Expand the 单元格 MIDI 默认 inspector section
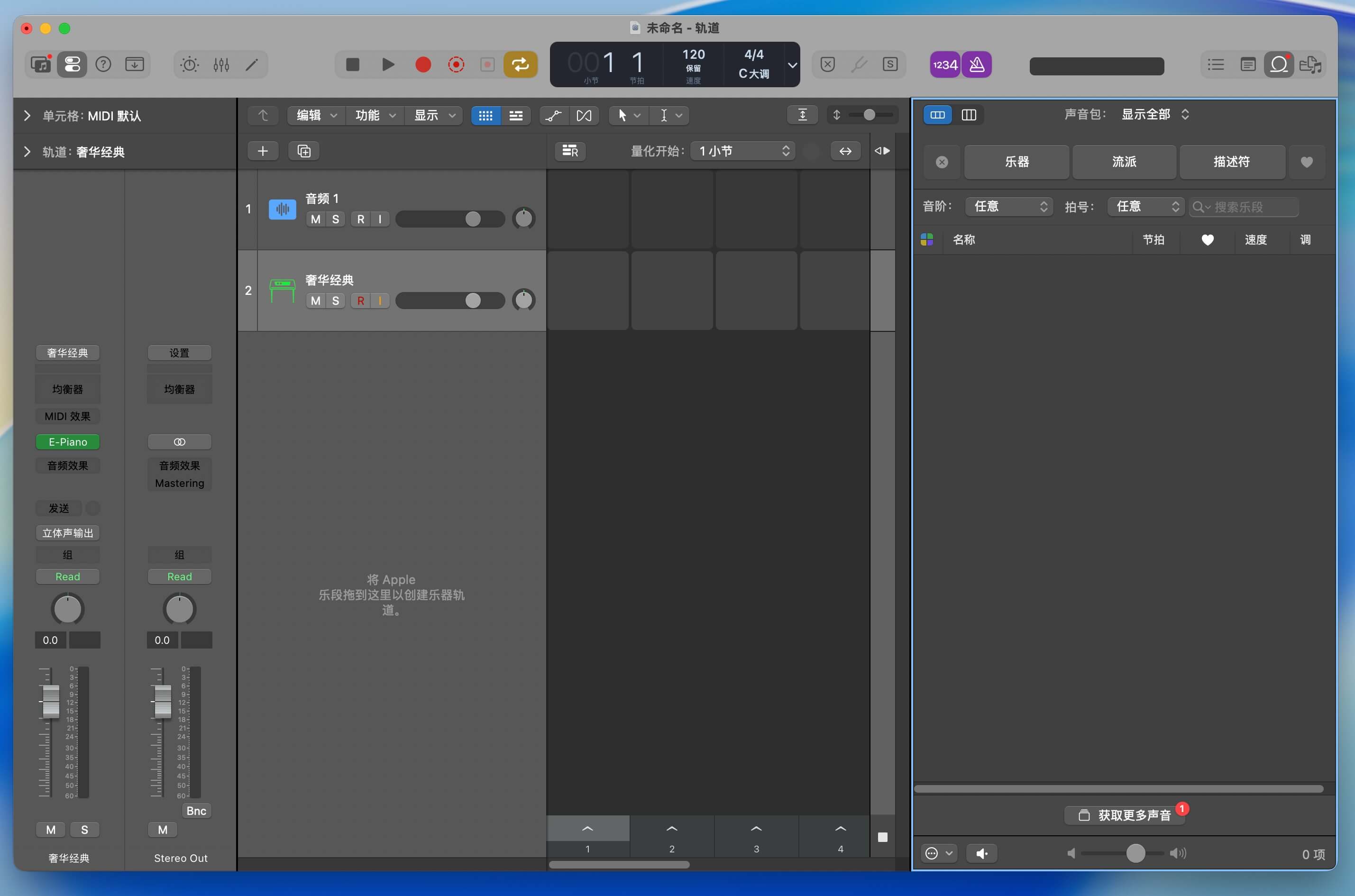 (x=27, y=116)
